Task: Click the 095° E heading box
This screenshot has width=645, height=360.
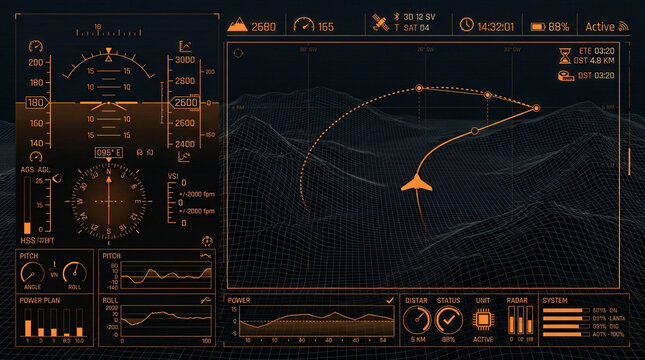Action: [x=109, y=153]
